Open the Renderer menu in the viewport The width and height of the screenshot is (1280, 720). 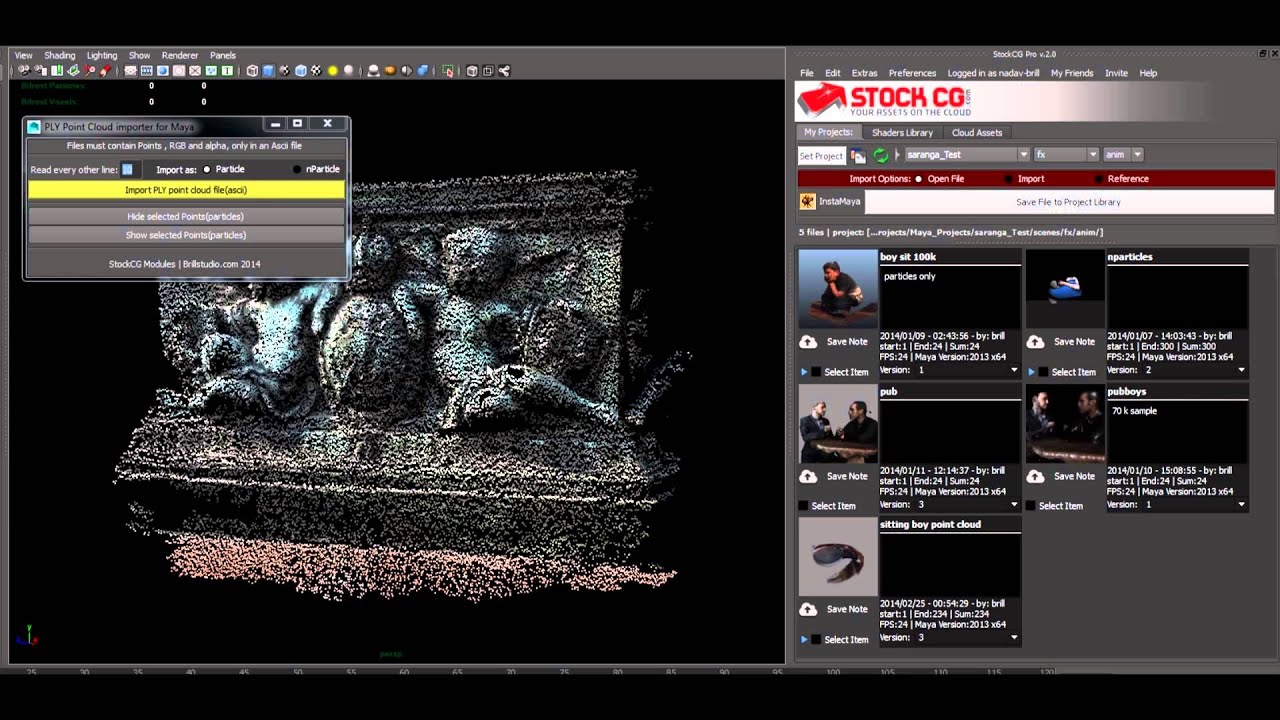click(x=180, y=56)
